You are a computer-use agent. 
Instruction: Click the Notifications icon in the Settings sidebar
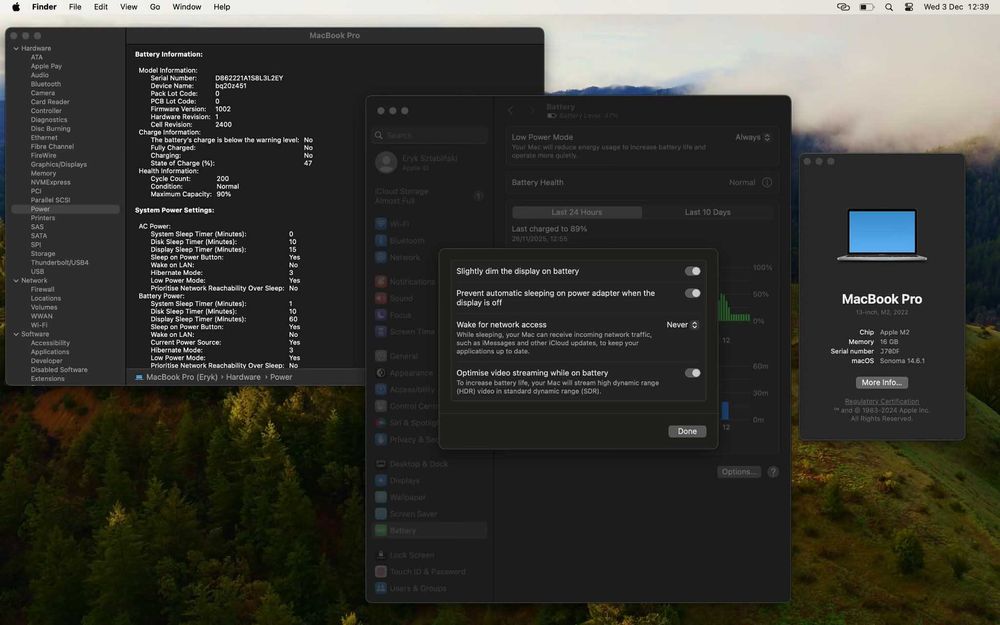click(381, 281)
